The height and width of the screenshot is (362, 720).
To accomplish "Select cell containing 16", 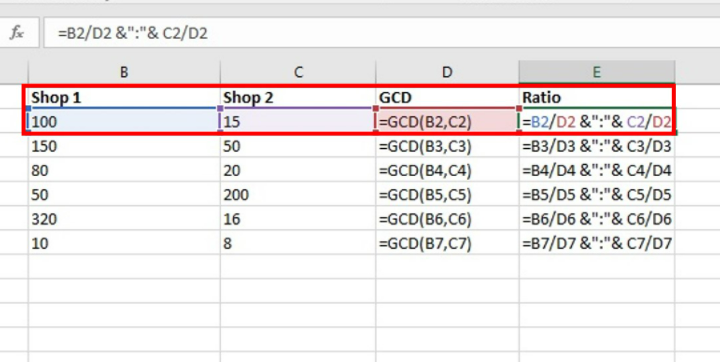I will point(298,219).
